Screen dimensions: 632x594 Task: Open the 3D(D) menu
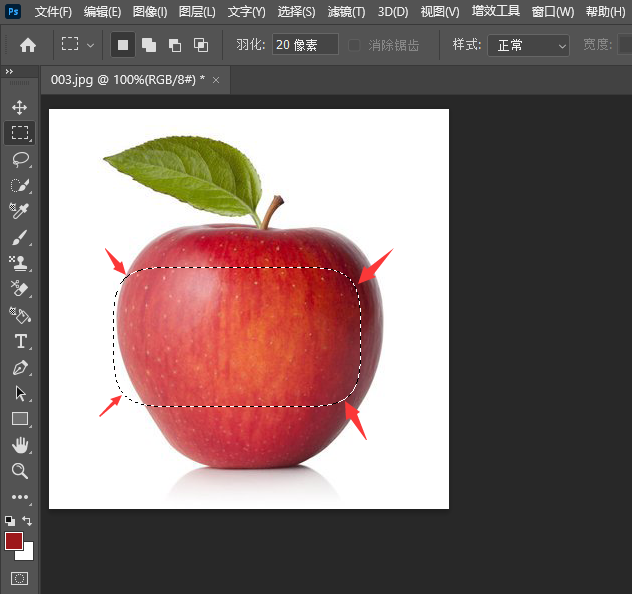point(393,12)
